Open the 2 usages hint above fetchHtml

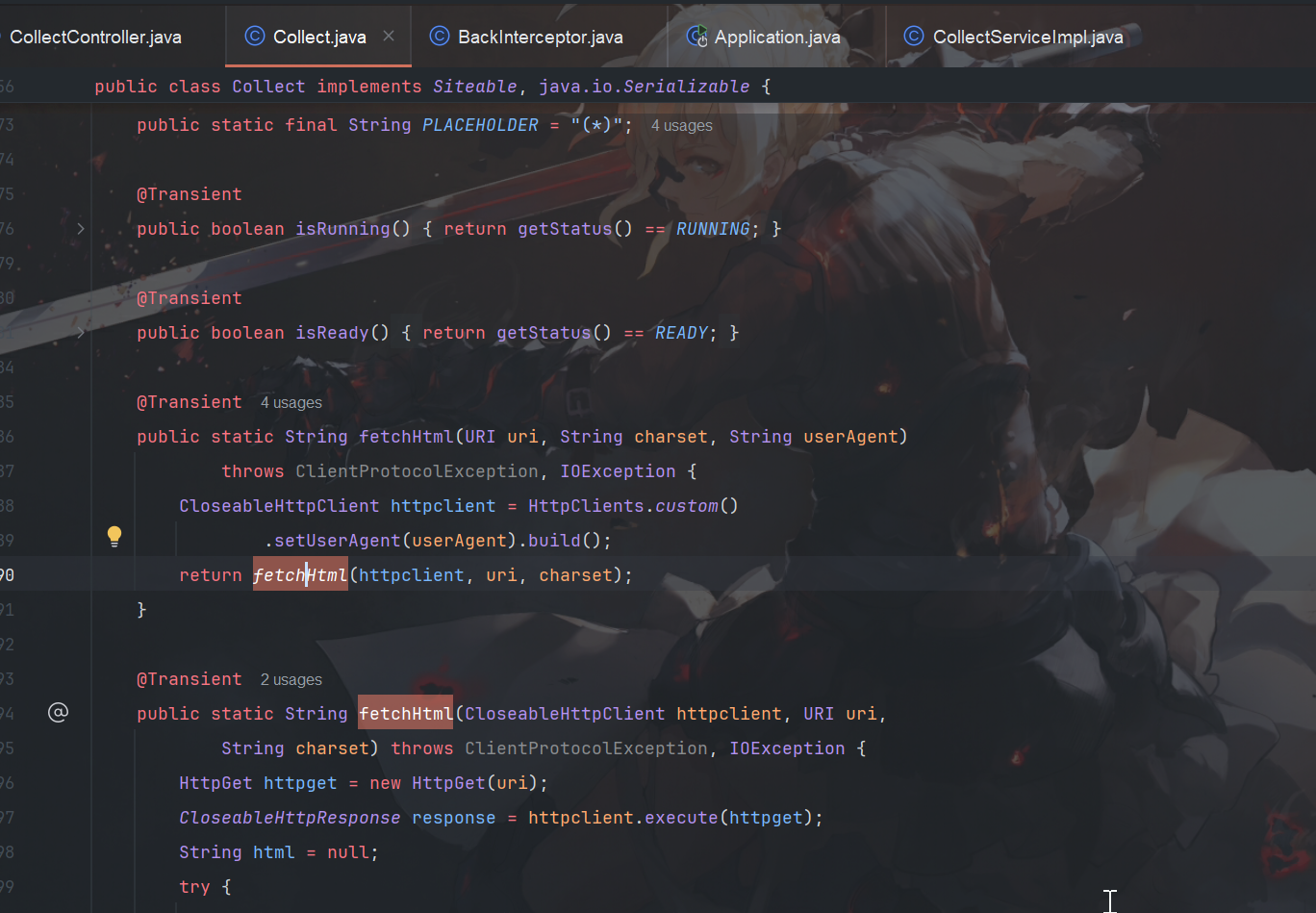[x=291, y=680]
